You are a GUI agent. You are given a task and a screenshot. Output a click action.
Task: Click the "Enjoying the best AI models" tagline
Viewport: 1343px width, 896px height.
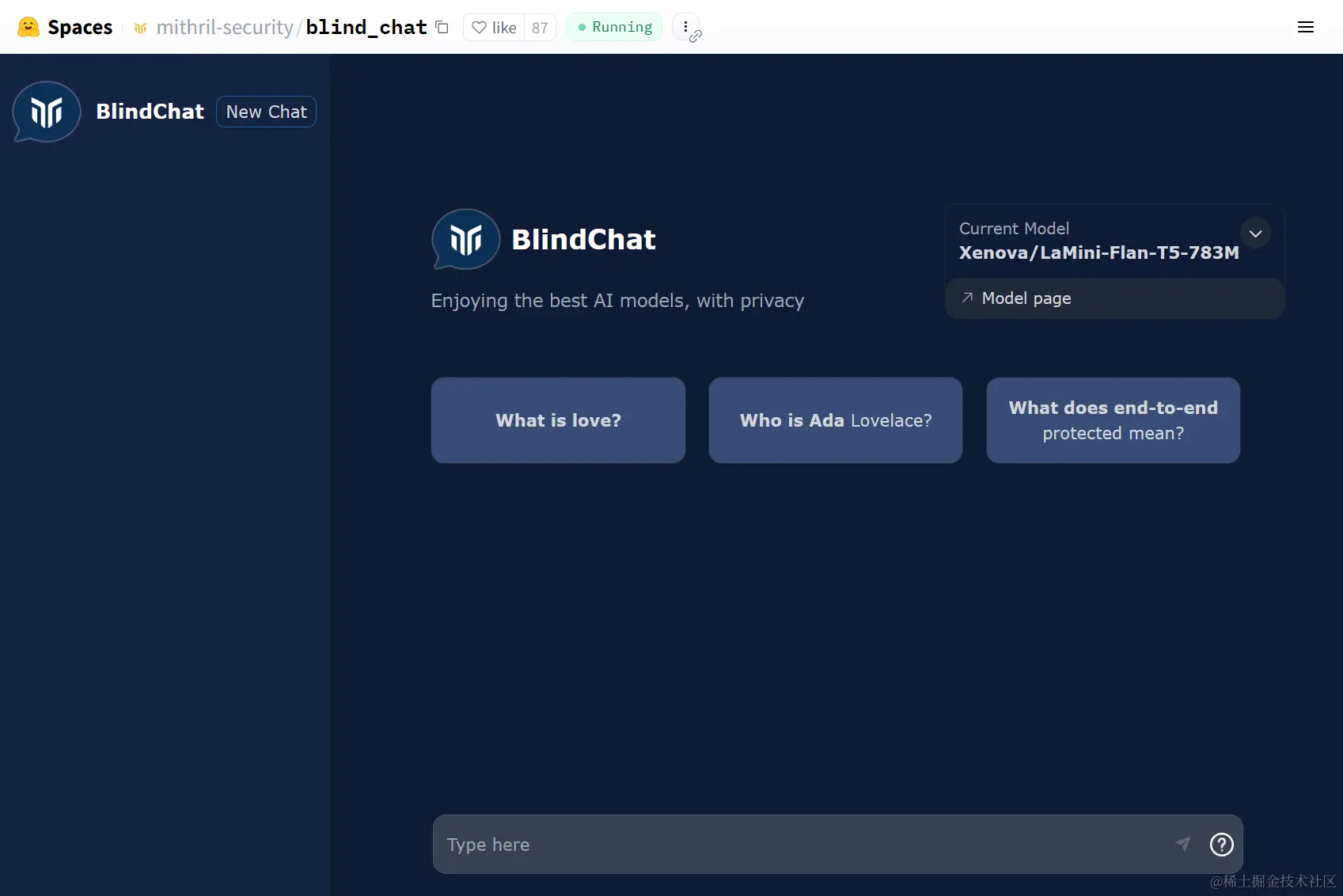click(617, 301)
